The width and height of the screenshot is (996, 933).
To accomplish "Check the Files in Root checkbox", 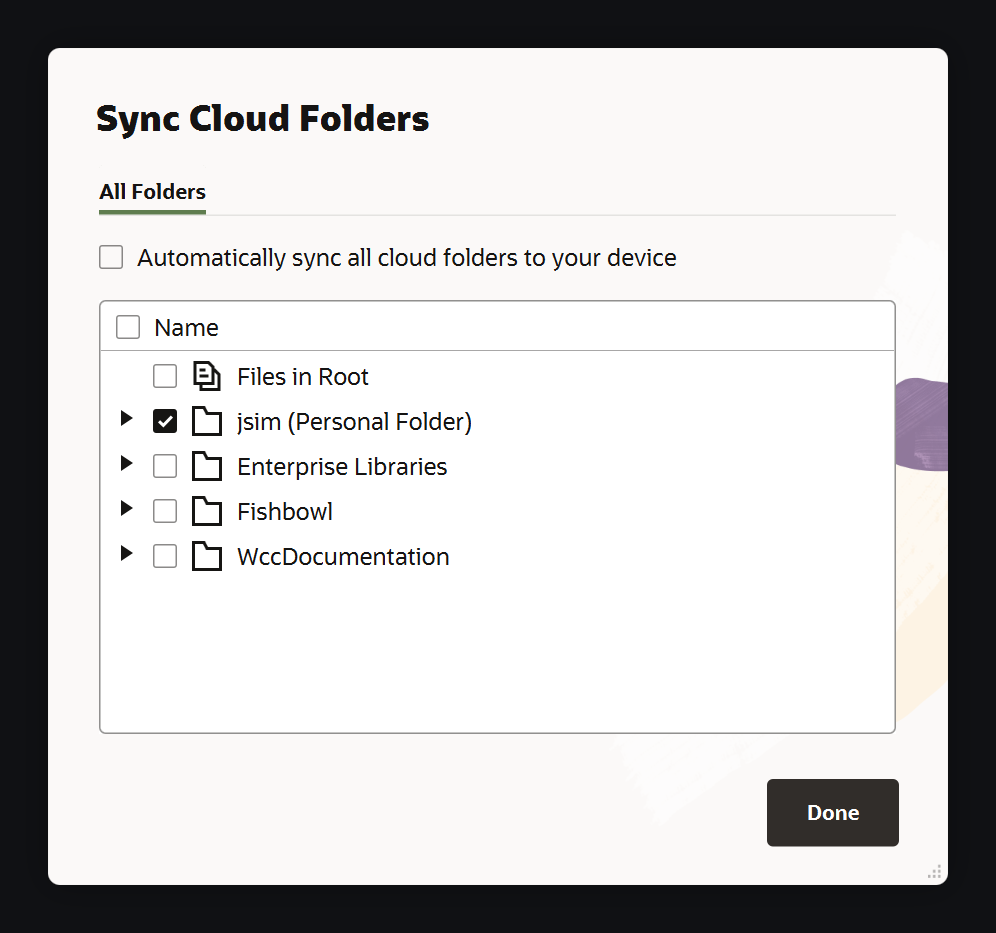I will [x=165, y=376].
